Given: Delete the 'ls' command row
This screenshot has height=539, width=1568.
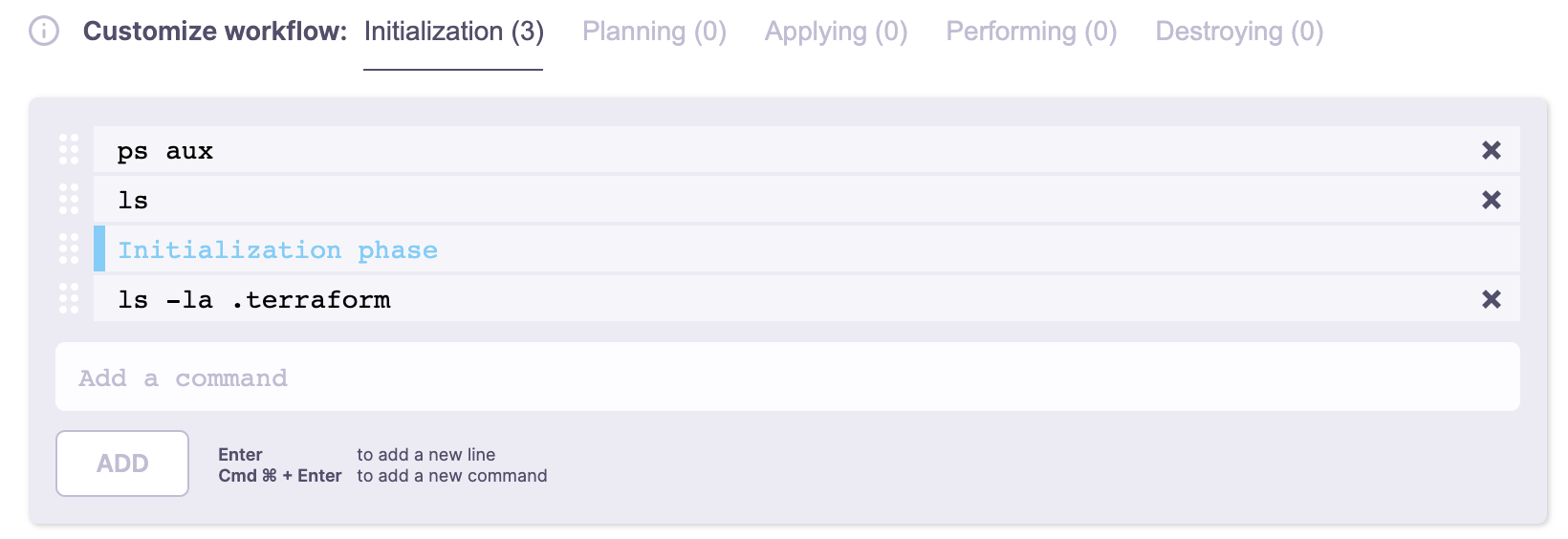Looking at the screenshot, I should coord(1491,200).
